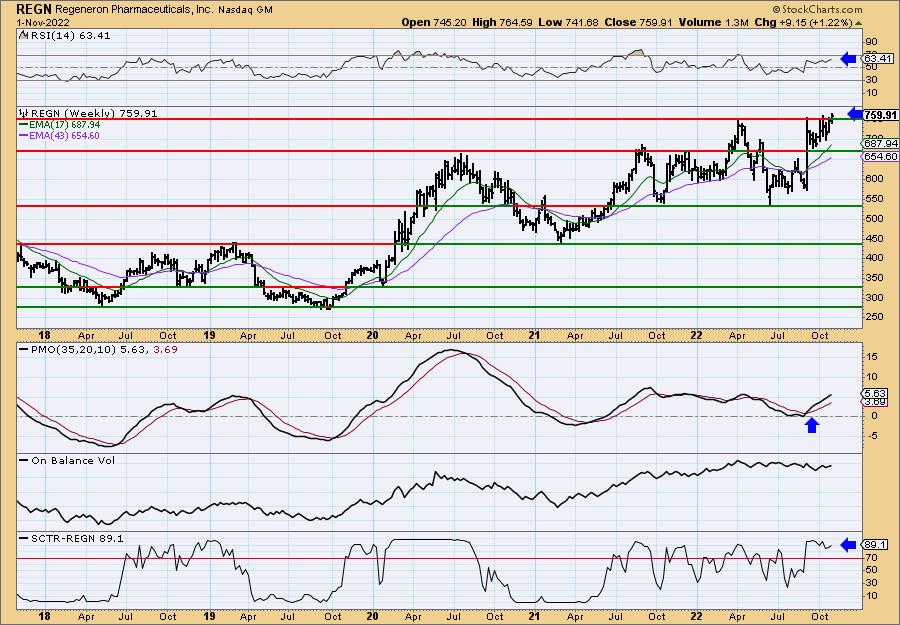Screen dimensions: 900x625
Task: Click the RSI(14) 63.41 legend label
Action: point(70,36)
